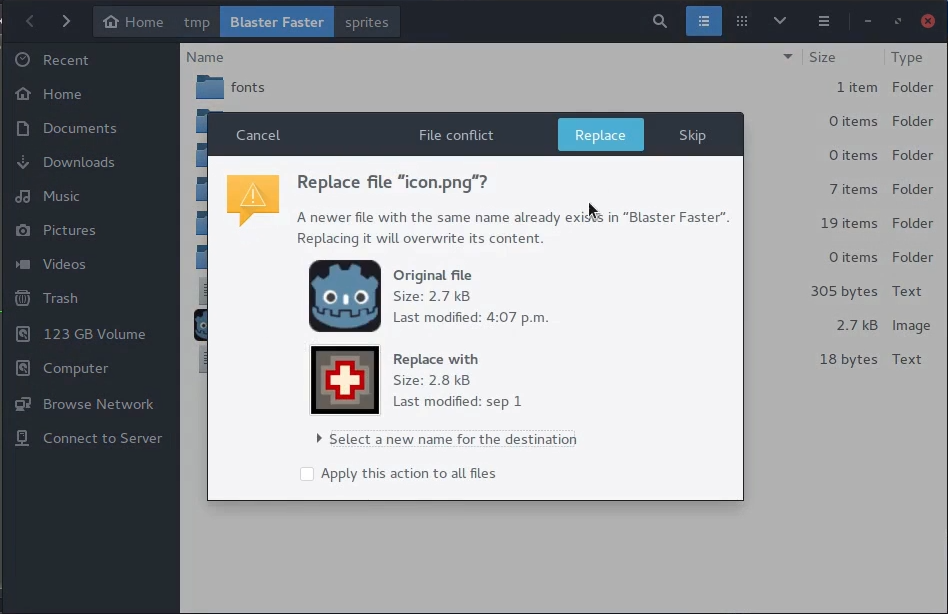Click the tmp breadcrumb
The image size is (948, 614).
pos(196,22)
